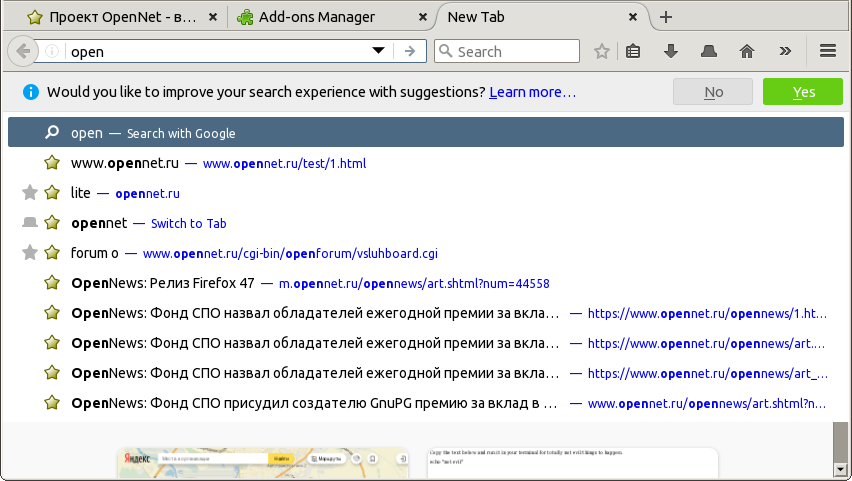
Task: Close the New Tab tab
Action: [x=633, y=17]
